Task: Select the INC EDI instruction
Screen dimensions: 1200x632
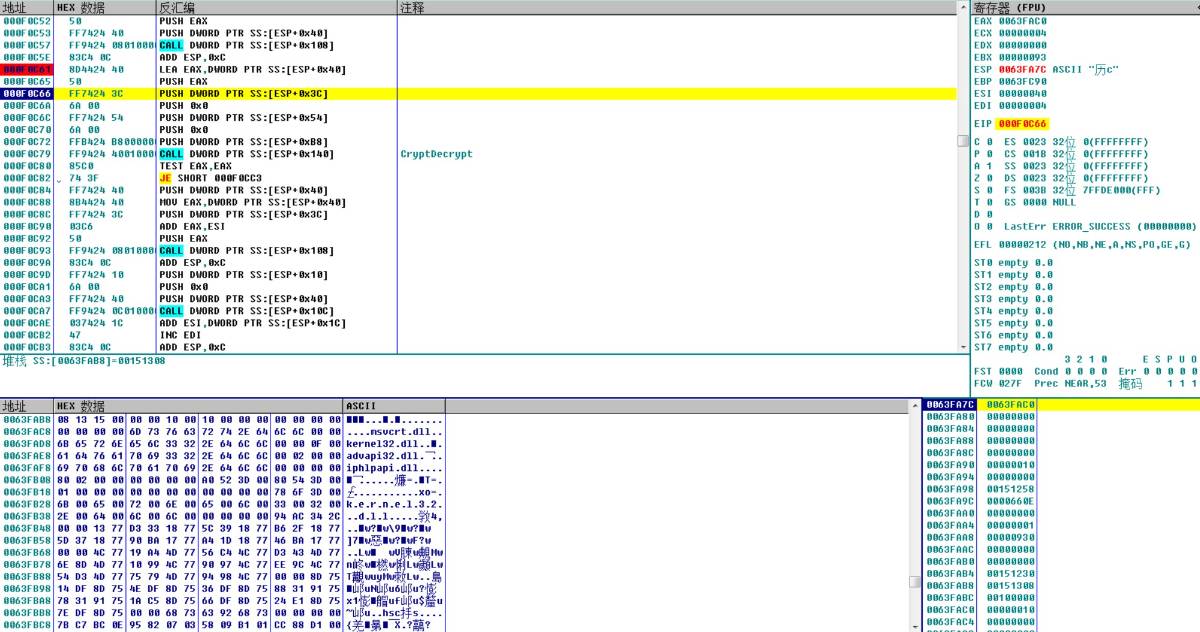Action: tap(180, 334)
